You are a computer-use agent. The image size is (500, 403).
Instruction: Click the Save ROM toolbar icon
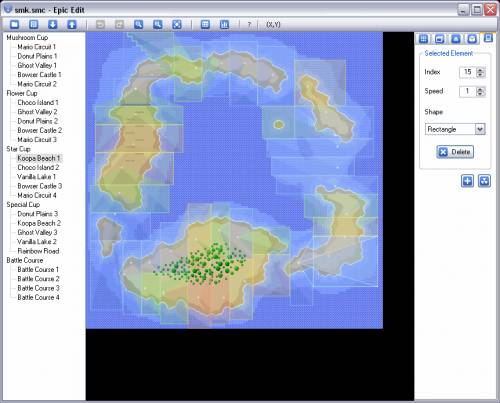[33, 24]
